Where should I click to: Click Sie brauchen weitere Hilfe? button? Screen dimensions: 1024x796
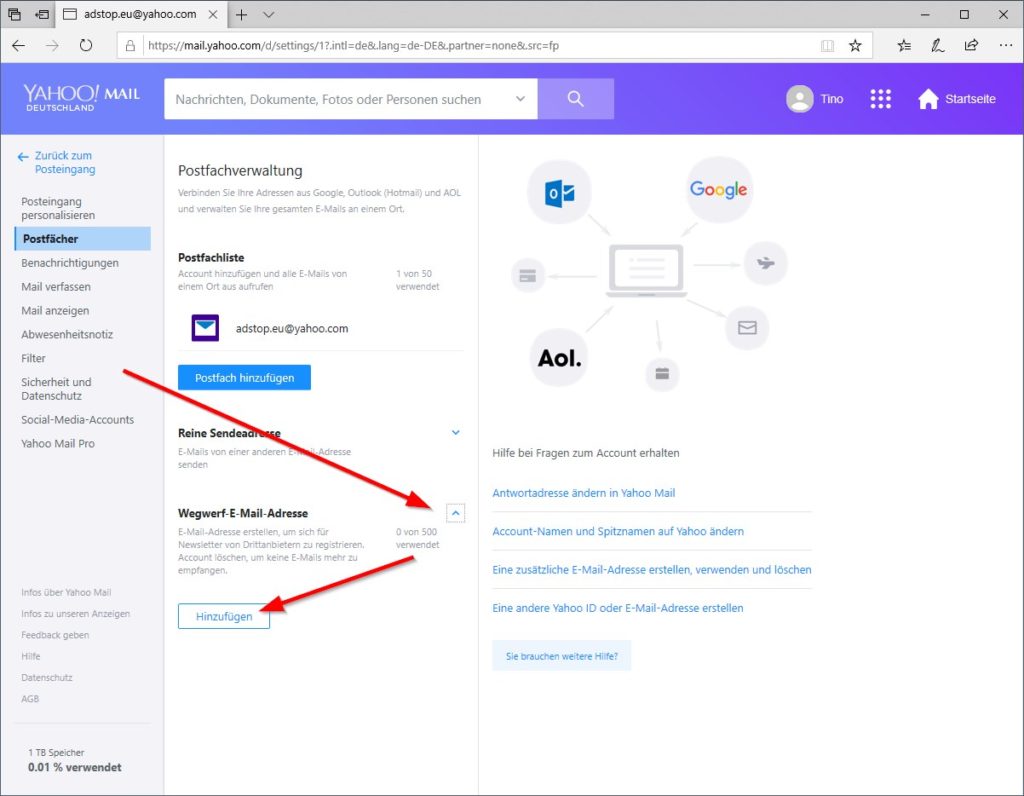tap(562, 656)
